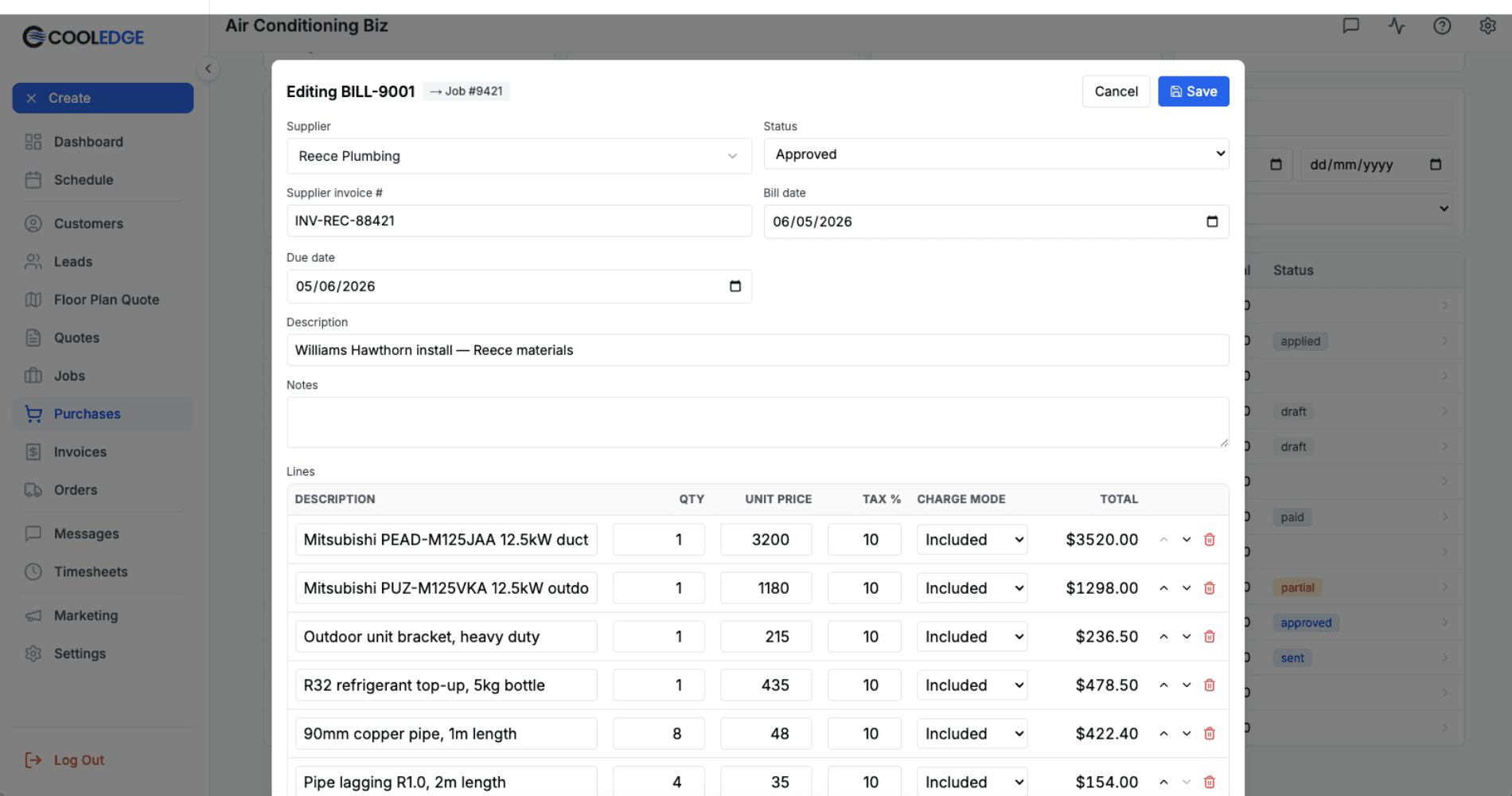This screenshot has height=796, width=1512.
Task: Move the Outdoor unit bracket line down
Action: click(1187, 637)
